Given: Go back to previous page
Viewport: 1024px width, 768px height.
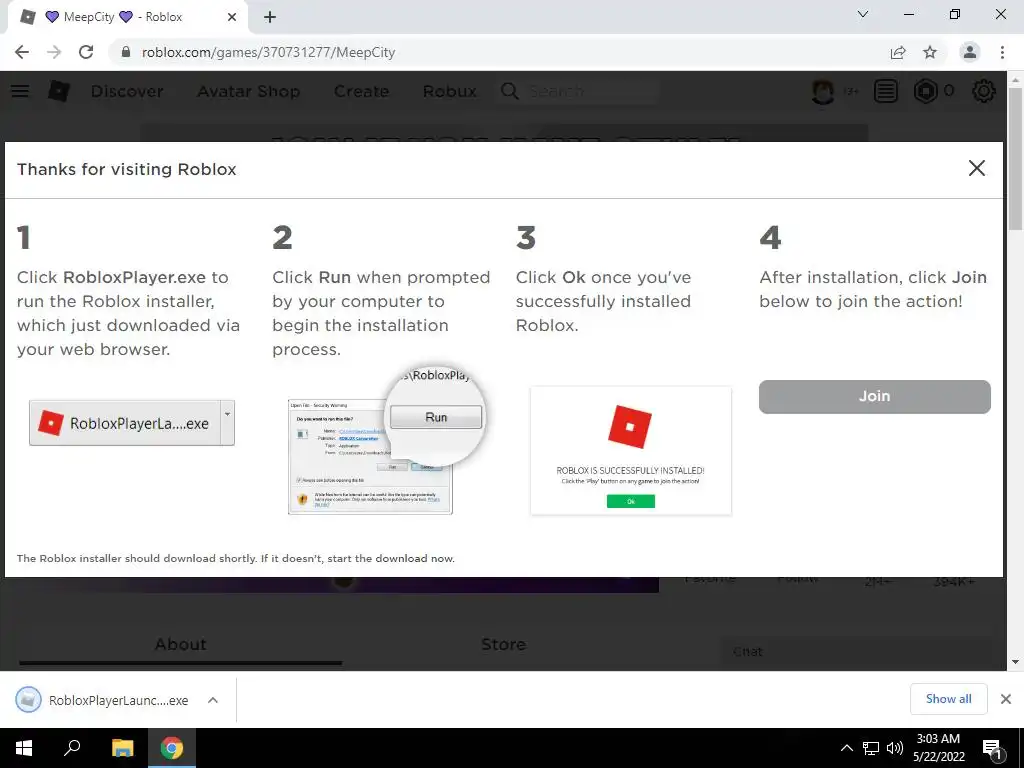Looking at the screenshot, I should [x=22, y=52].
